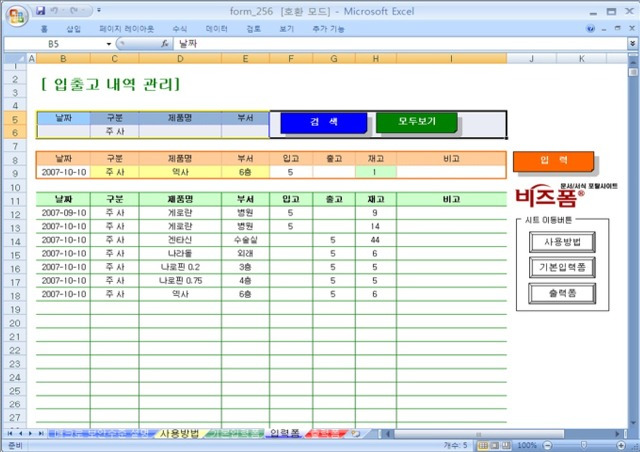Click the formula bar containing 날짜

pyautogui.click(x=400, y=43)
